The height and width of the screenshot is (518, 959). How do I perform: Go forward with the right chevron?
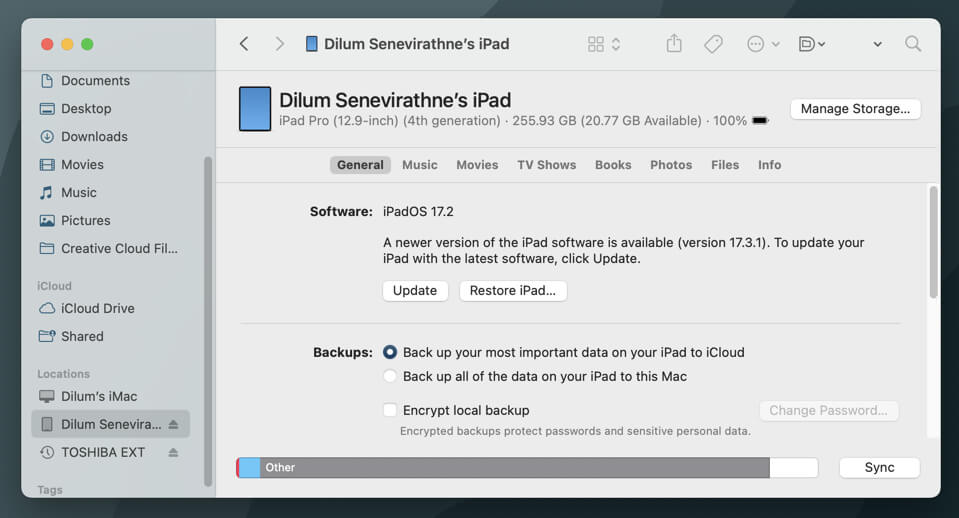[280, 44]
